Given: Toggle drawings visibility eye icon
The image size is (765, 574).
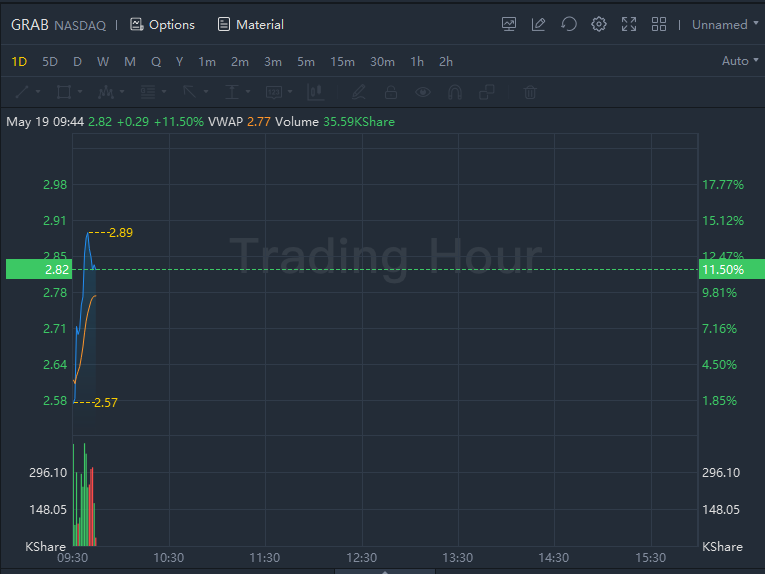Looking at the screenshot, I should [423, 92].
